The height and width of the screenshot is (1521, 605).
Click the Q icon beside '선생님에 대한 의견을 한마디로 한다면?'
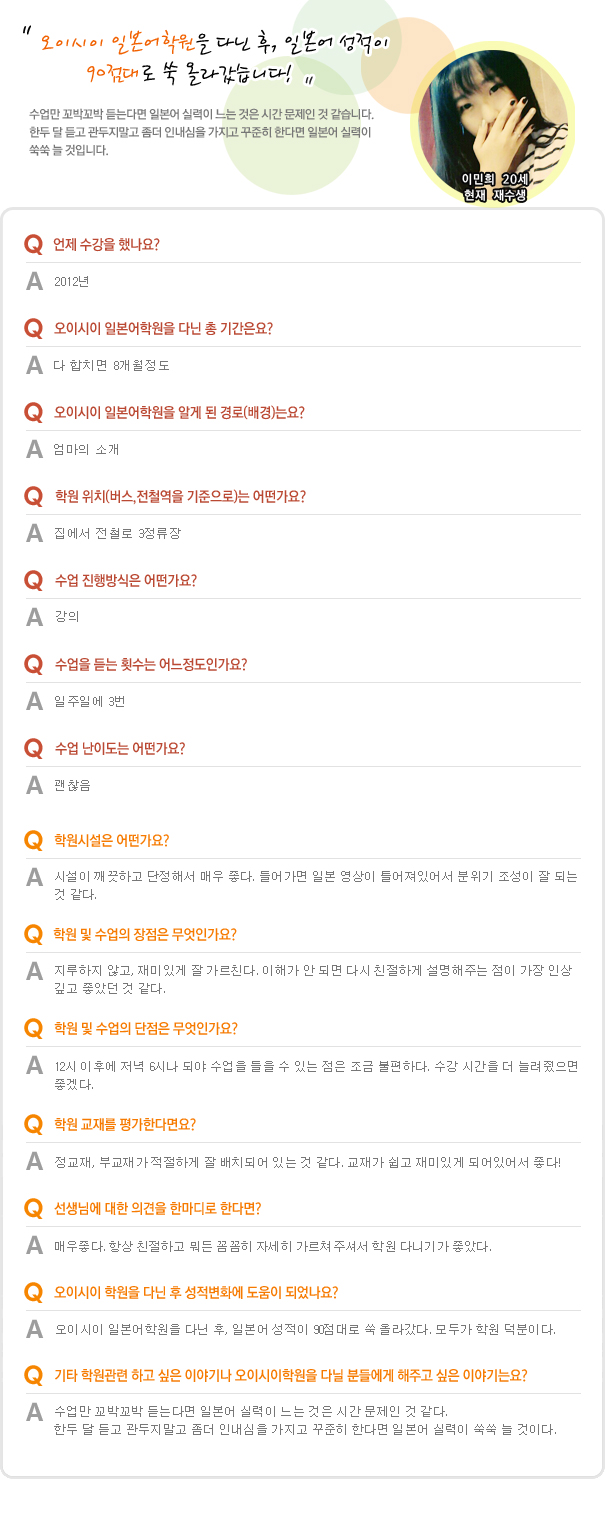point(34,1208)
